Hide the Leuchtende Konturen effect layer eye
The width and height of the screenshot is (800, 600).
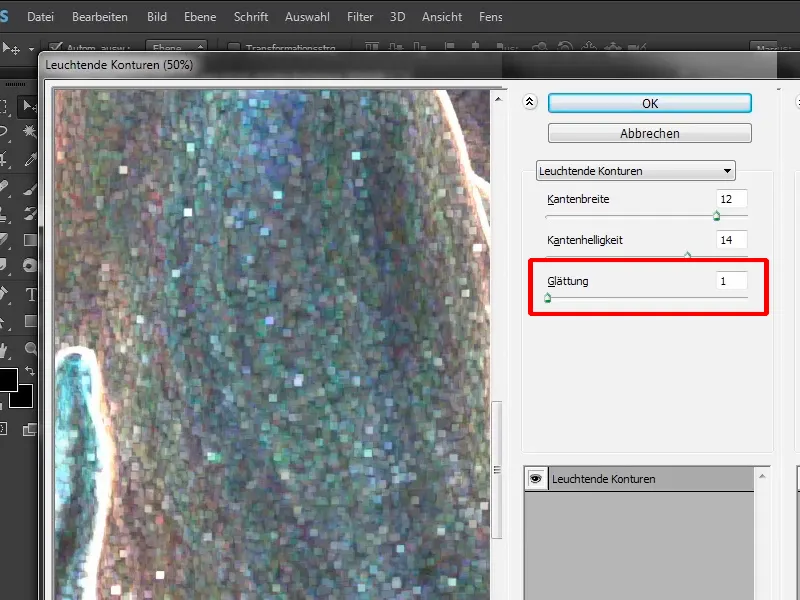[536, 479]
